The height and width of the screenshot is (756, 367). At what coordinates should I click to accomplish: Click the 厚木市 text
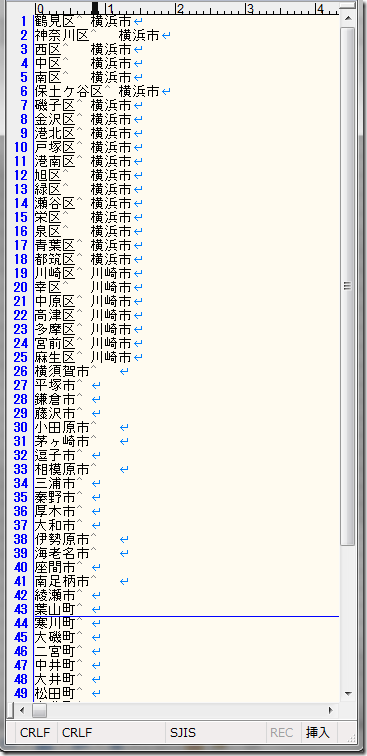(x=55, y=511)
